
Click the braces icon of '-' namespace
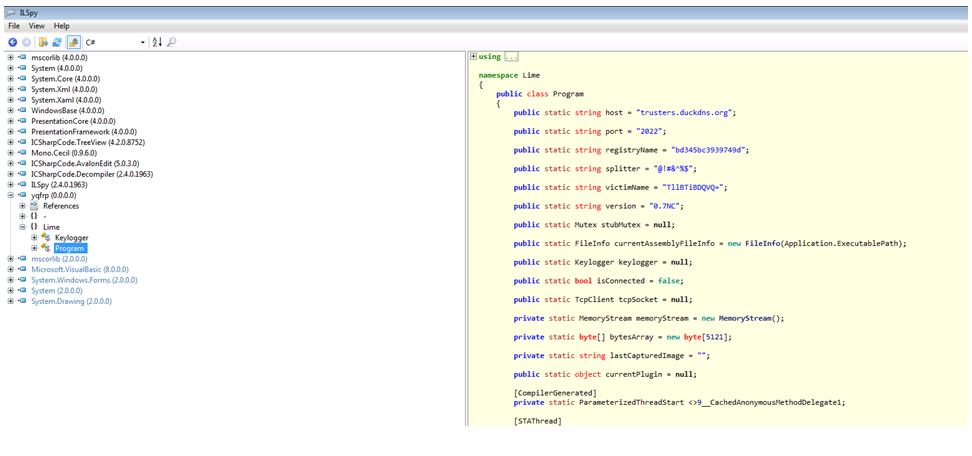(x=34, y=216)
